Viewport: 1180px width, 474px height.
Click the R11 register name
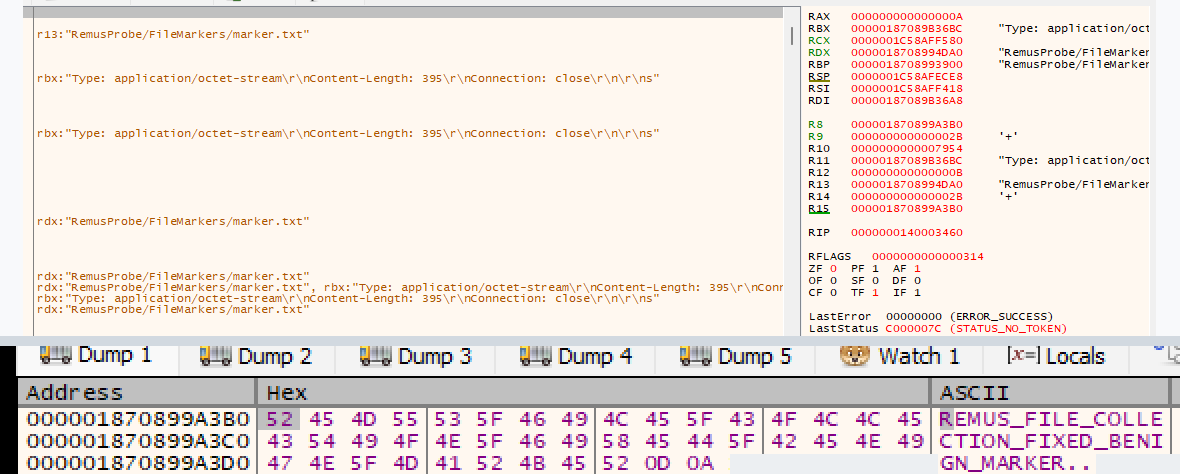pyautogui.click(x=820, y=160)
